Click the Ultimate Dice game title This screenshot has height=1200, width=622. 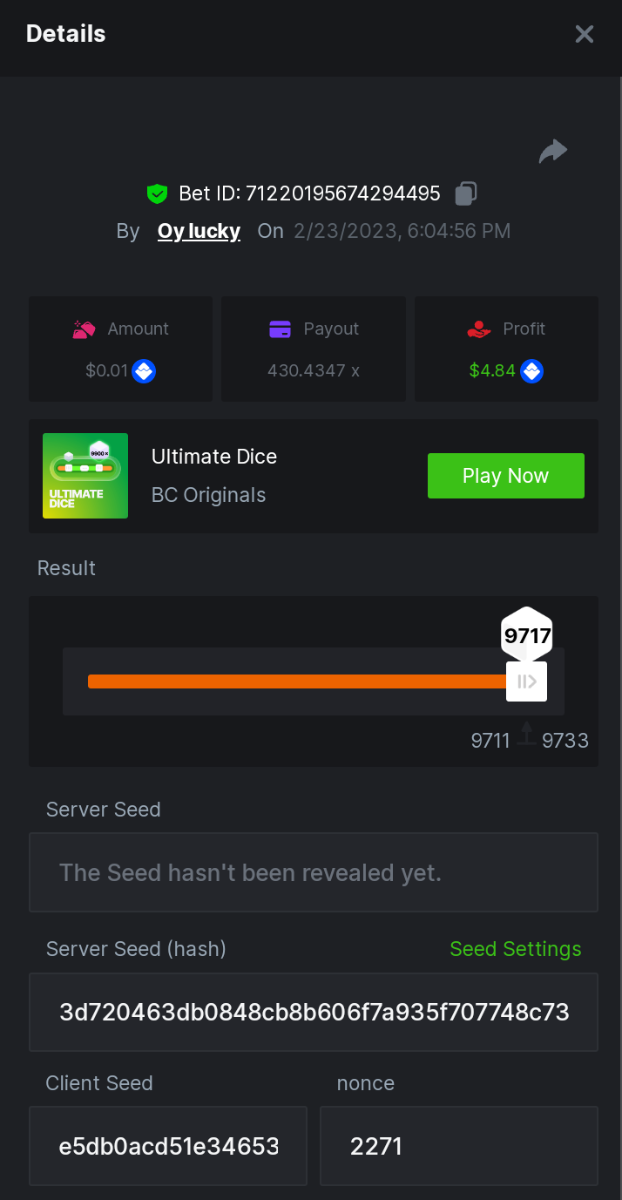pyautogui.click(x=214, y=457)
